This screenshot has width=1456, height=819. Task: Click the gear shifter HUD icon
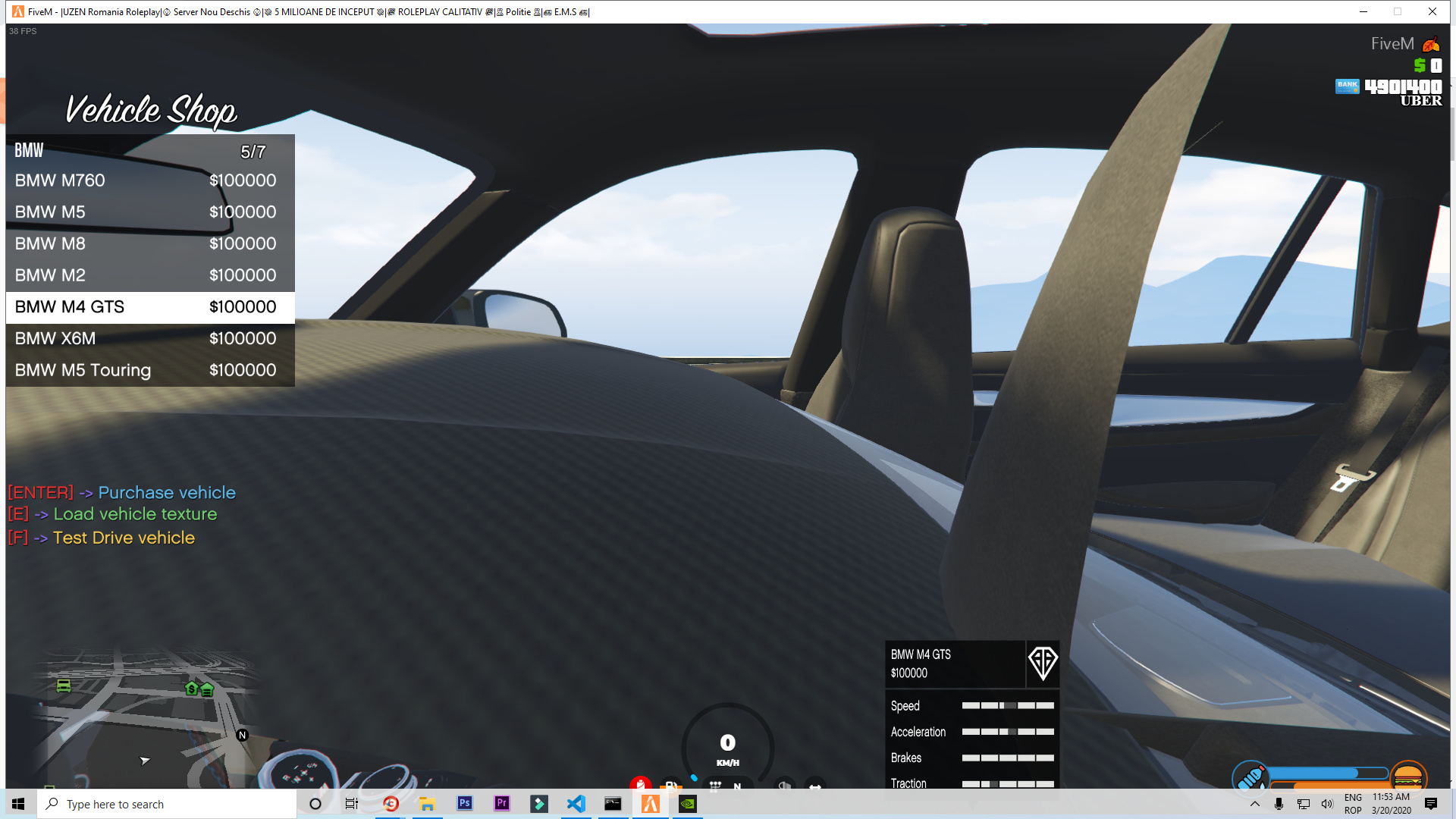click(715, 786)
